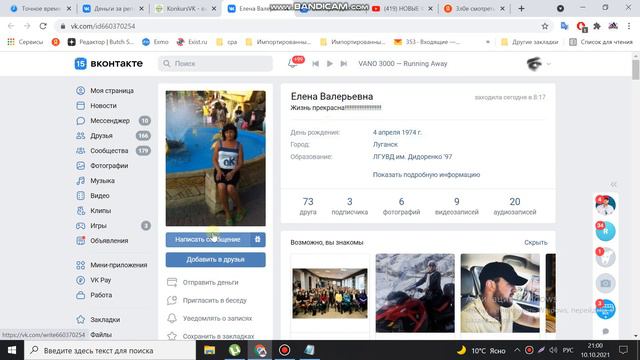Click education link ЛГУВД им. Дидоренко
Viewport: 640px width, 360px height.
[x=412, y=157]
